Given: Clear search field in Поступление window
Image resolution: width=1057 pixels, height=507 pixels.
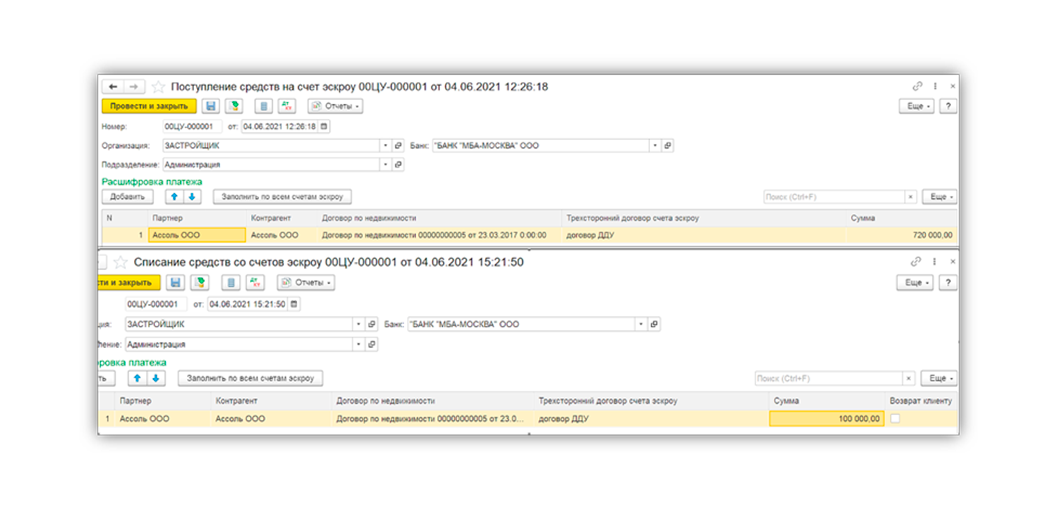Looking at the screenshot, I should click(911, 197).
